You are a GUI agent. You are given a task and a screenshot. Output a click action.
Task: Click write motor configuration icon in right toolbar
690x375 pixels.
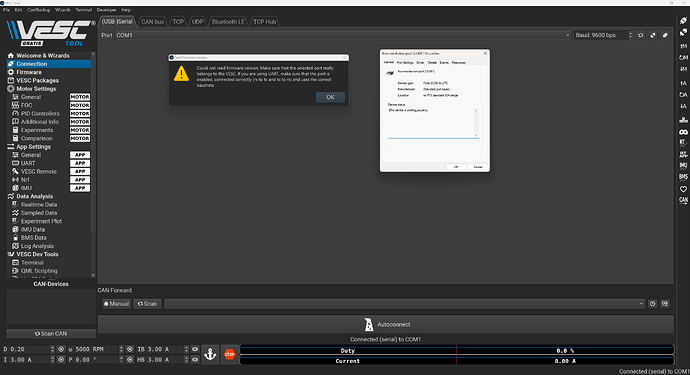pyautogui.click(x=683, y=69)
